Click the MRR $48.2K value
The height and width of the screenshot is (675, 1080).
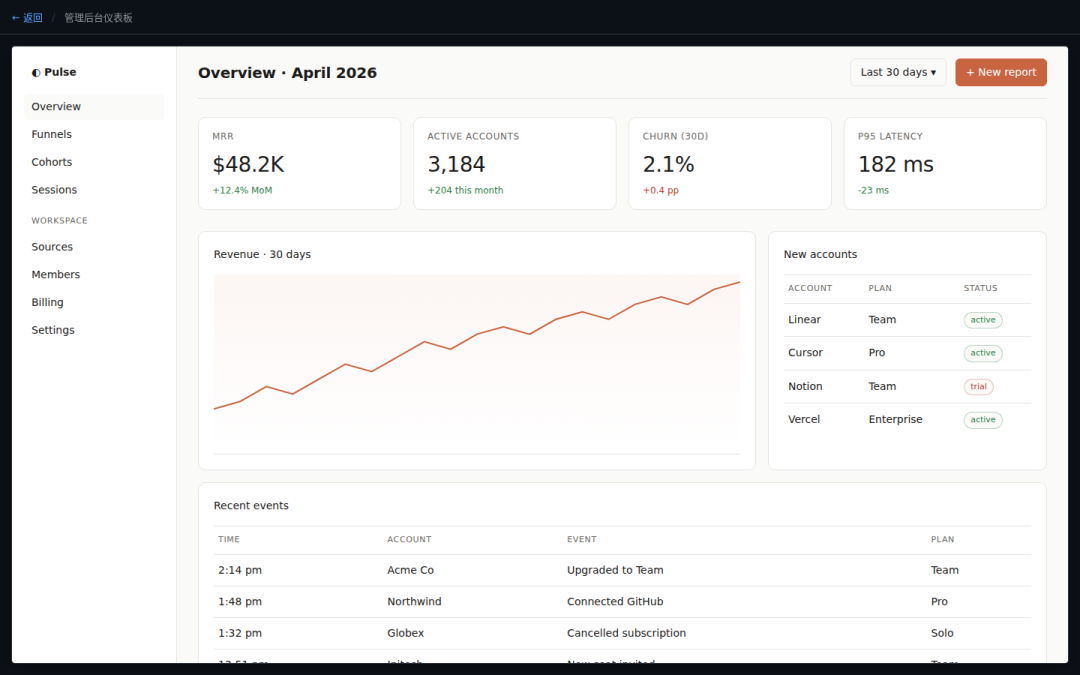[x=248, y=165]
